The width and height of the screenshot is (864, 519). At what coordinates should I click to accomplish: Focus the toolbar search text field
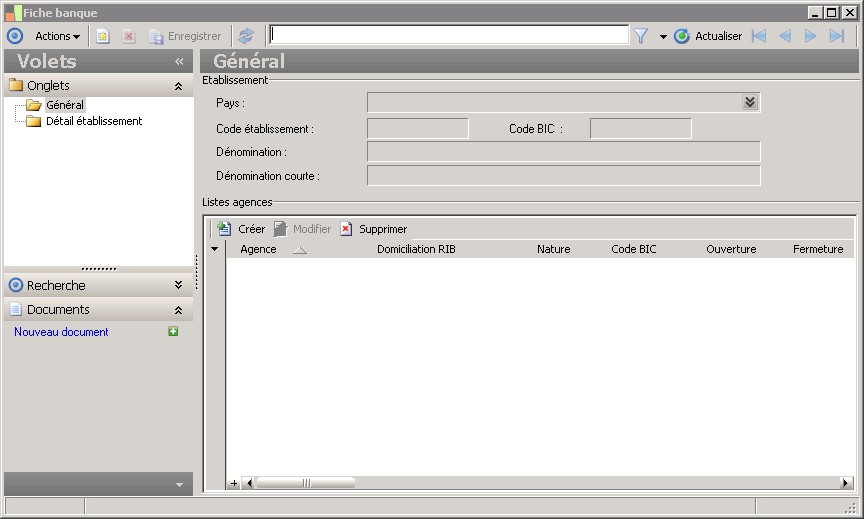click(449, 35)
